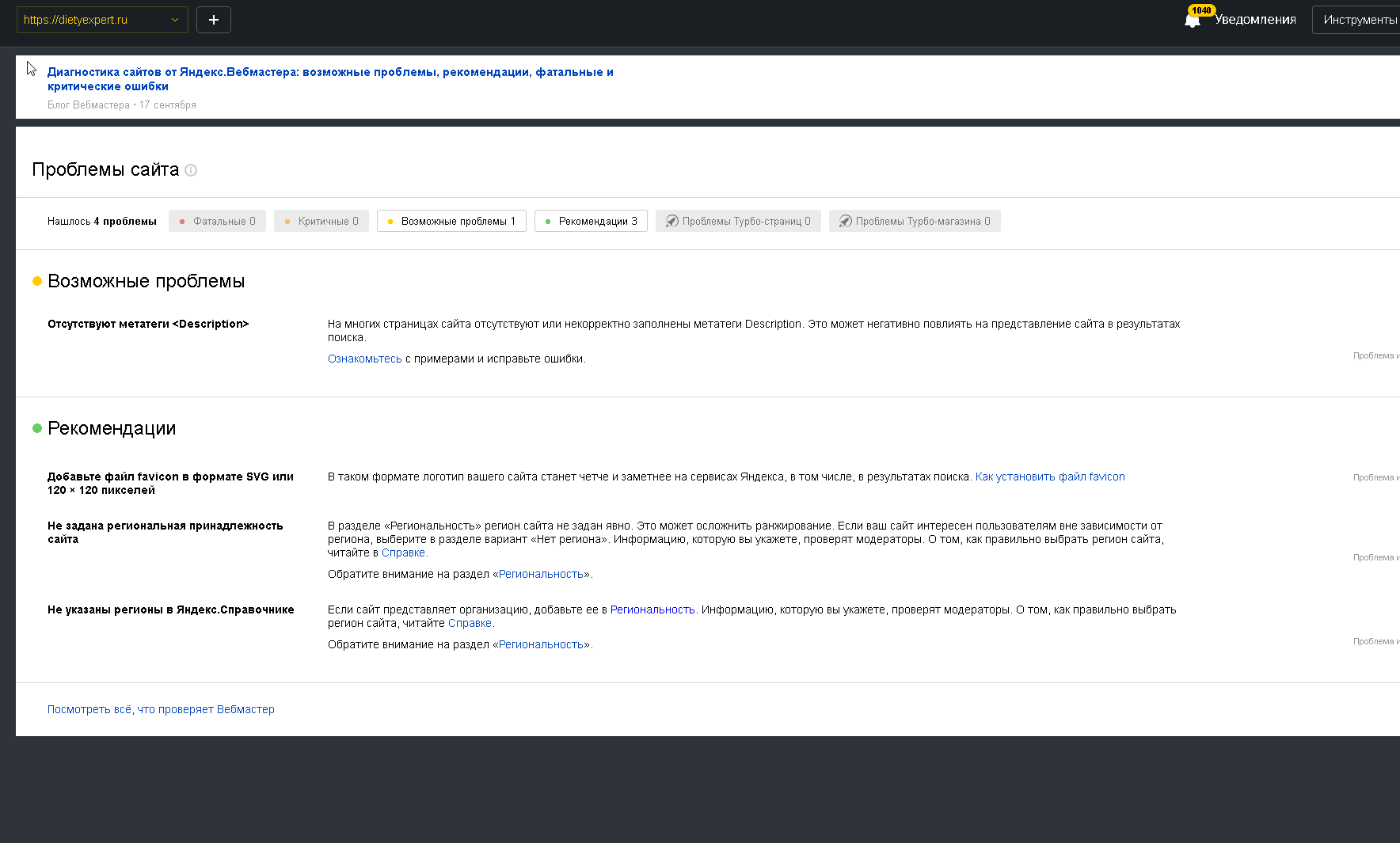
Task: Filter by Критичные 0 problems
Action: (x=321, y=221)
